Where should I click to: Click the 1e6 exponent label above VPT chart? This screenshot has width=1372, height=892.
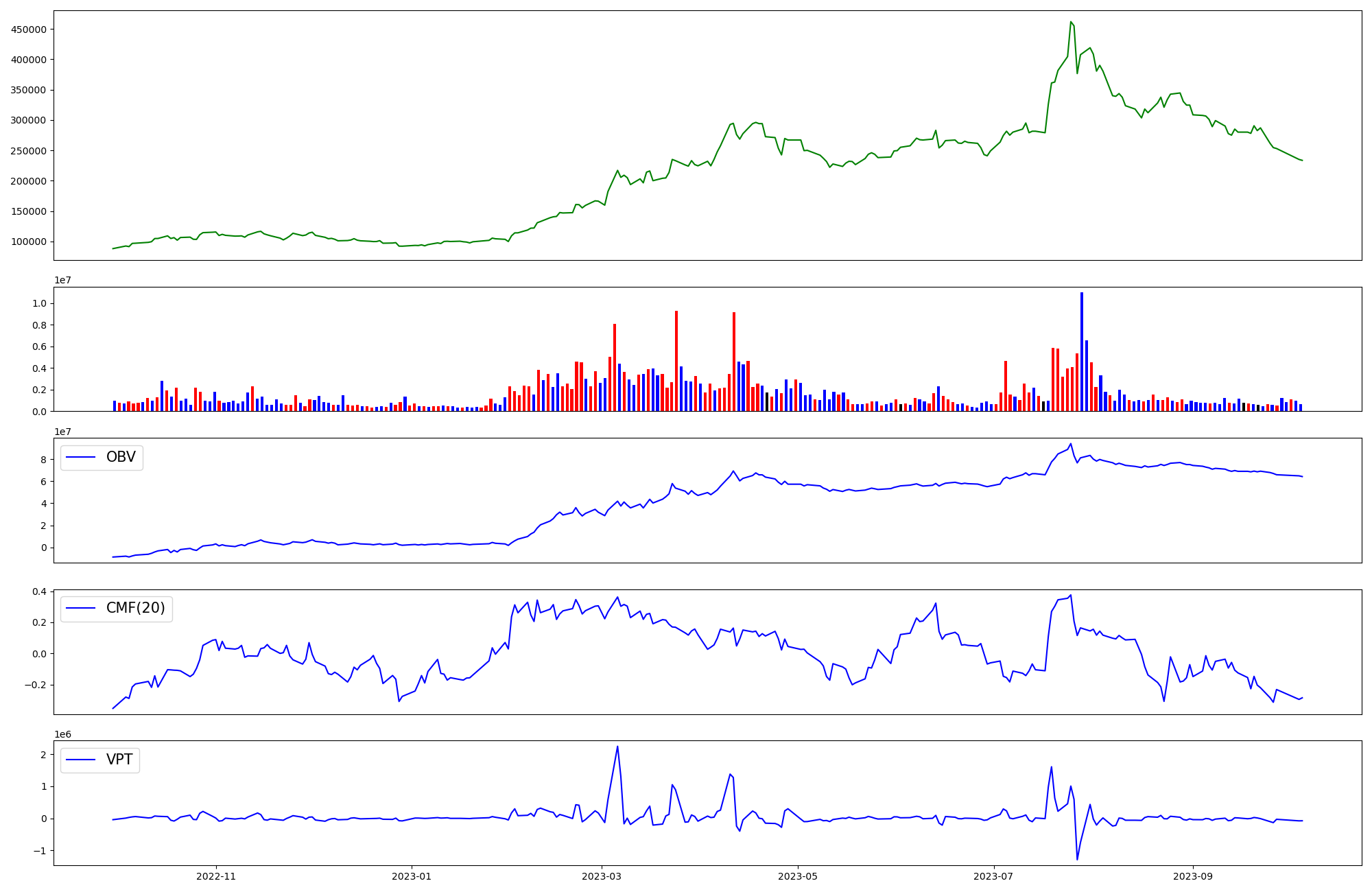click(x=62, y=735)
